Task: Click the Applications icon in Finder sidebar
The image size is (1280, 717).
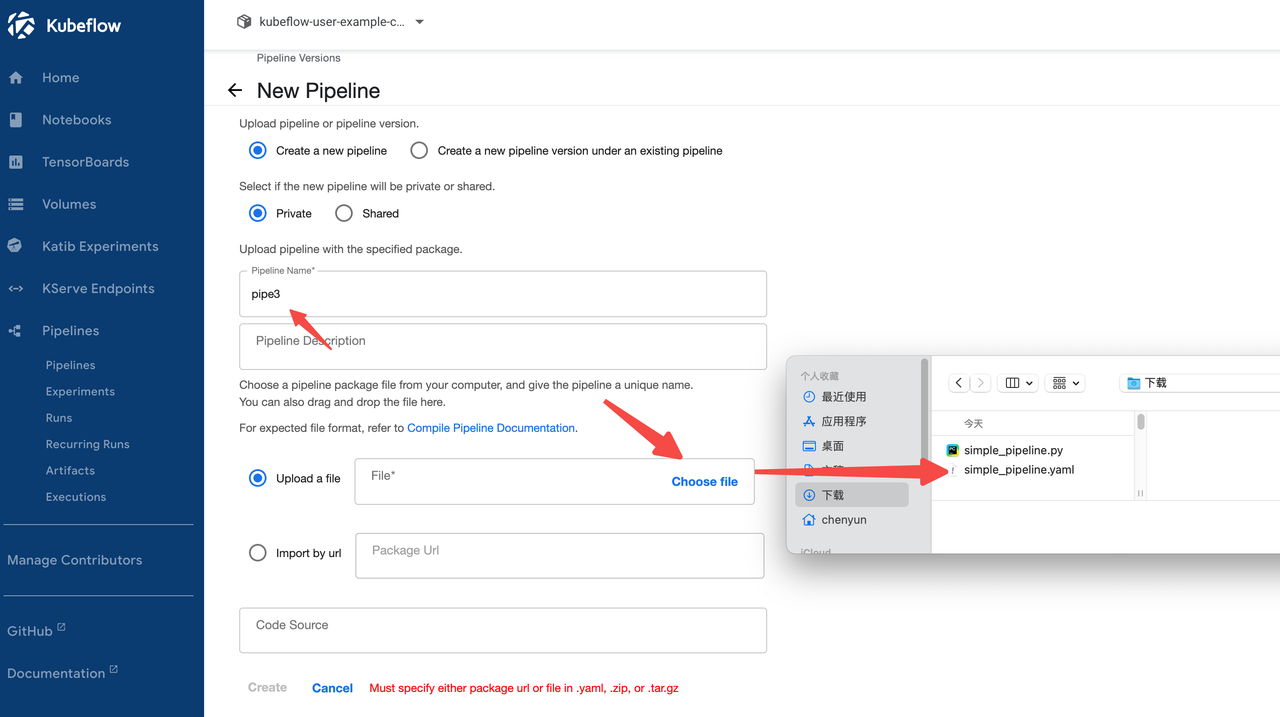Action: [810, 422]
